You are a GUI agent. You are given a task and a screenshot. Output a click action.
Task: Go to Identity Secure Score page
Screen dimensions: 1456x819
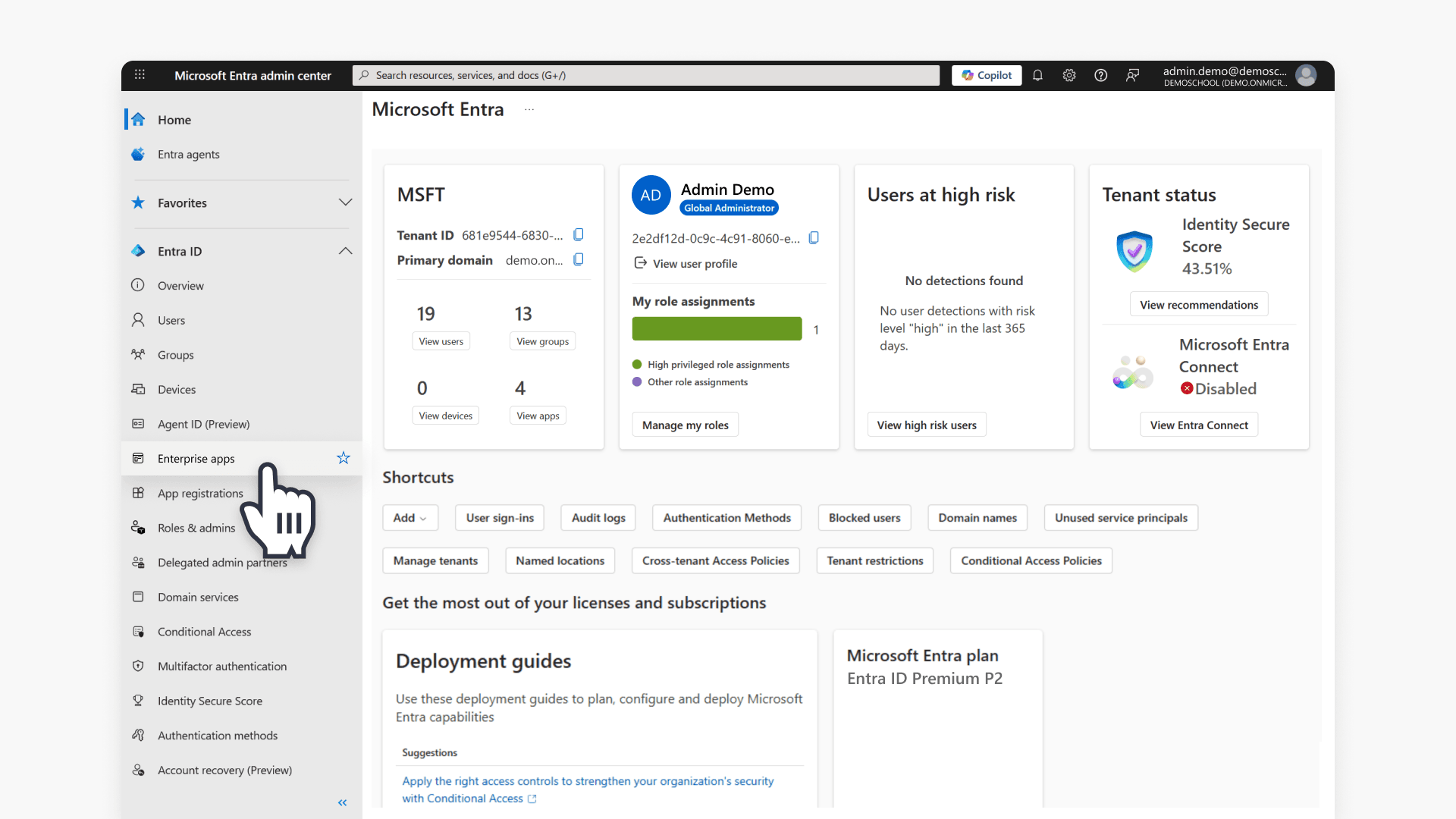[x=210, y=701]
